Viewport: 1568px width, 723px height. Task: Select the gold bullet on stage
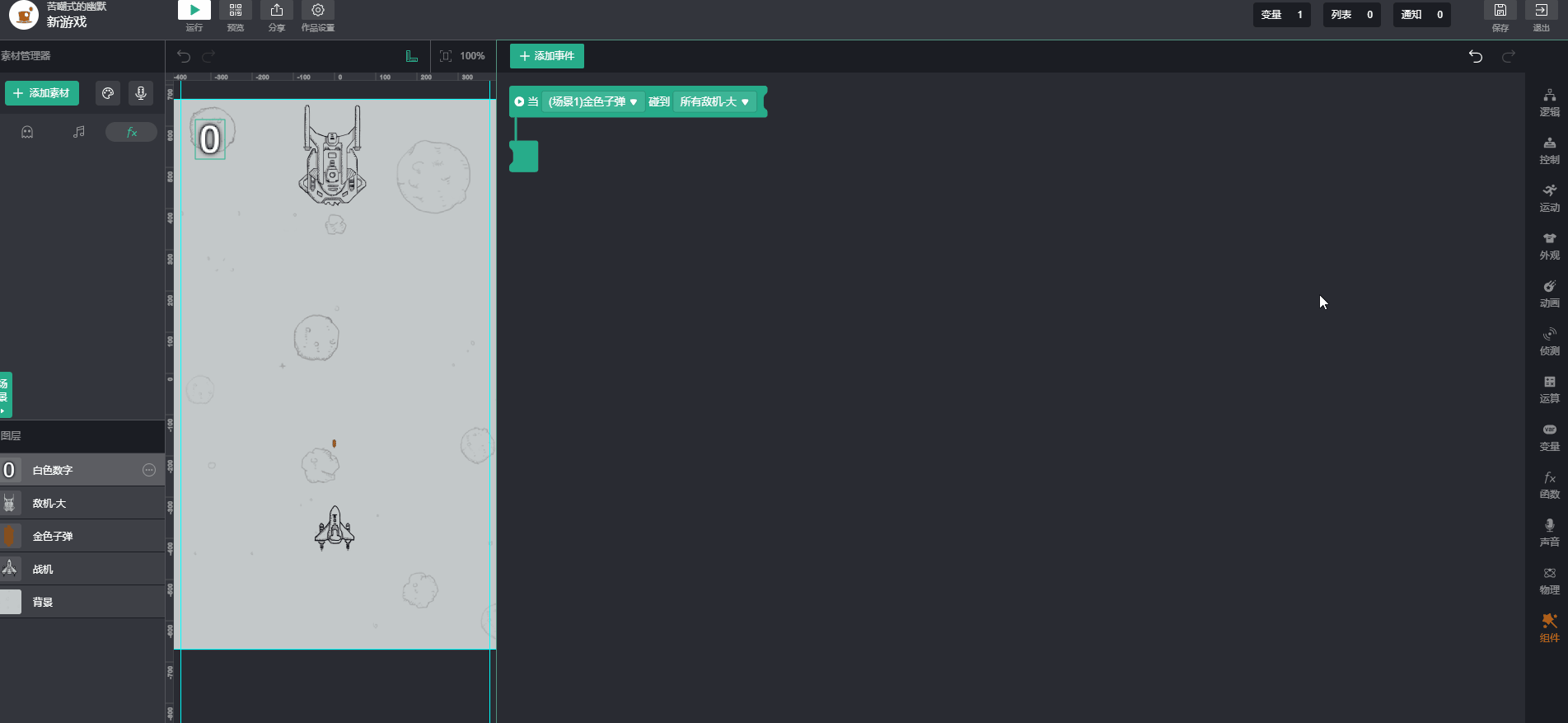coord(334,444)
